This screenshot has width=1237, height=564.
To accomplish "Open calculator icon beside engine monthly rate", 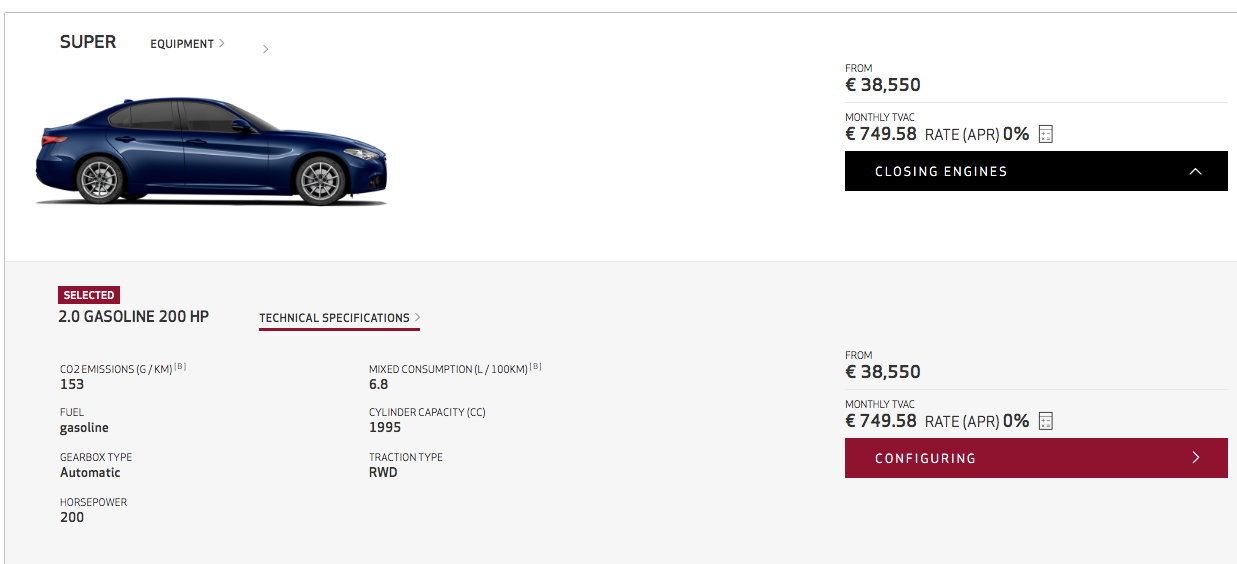I will 1046,421.
